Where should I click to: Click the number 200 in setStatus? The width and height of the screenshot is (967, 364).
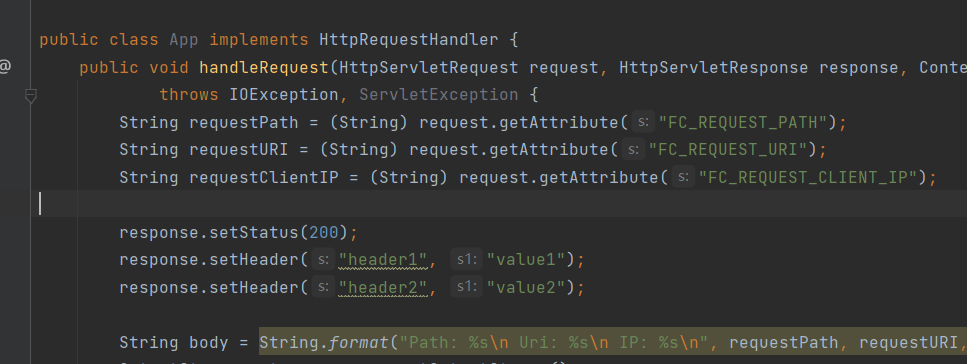click(324, 233)
